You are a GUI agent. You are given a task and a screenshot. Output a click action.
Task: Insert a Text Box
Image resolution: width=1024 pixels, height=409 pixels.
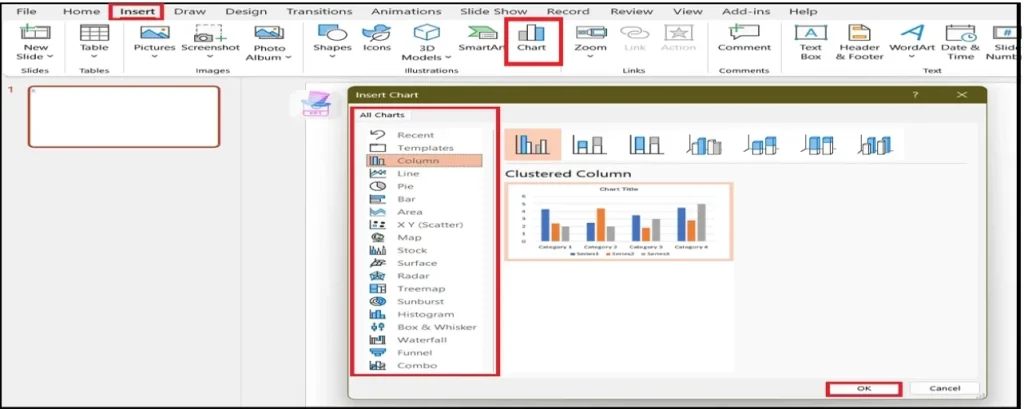click(810, 40)
